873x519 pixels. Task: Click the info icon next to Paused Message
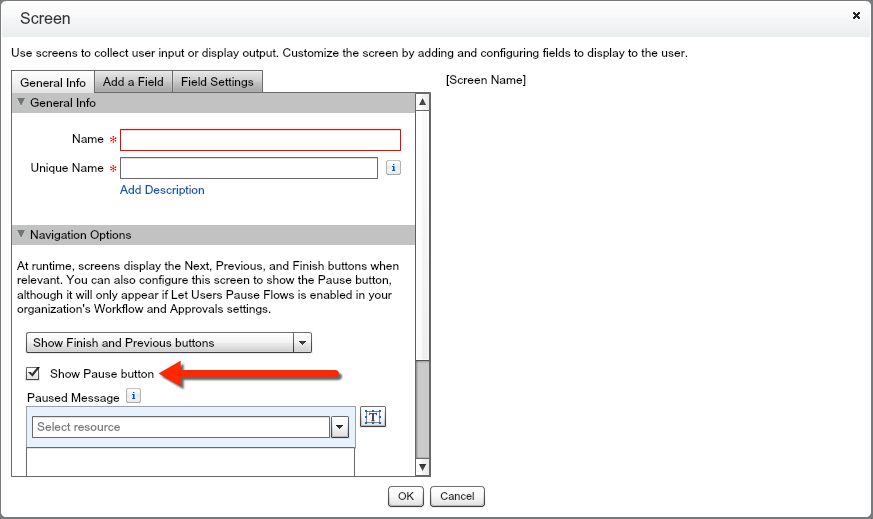(133, 396)
